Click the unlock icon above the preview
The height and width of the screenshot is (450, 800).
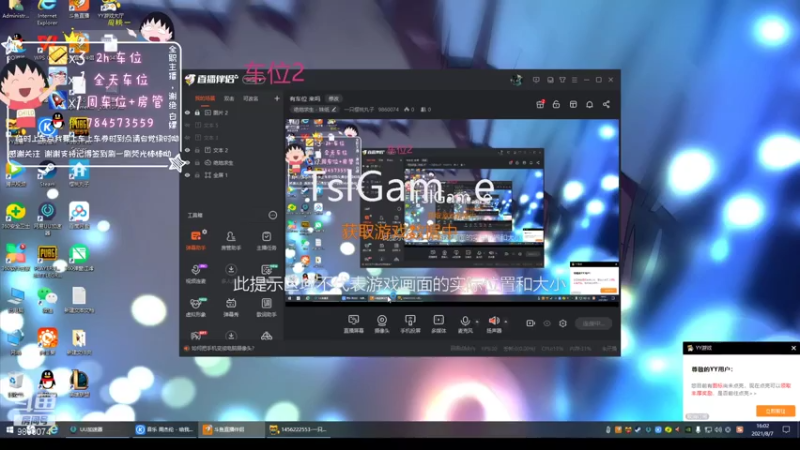point(557,104)
